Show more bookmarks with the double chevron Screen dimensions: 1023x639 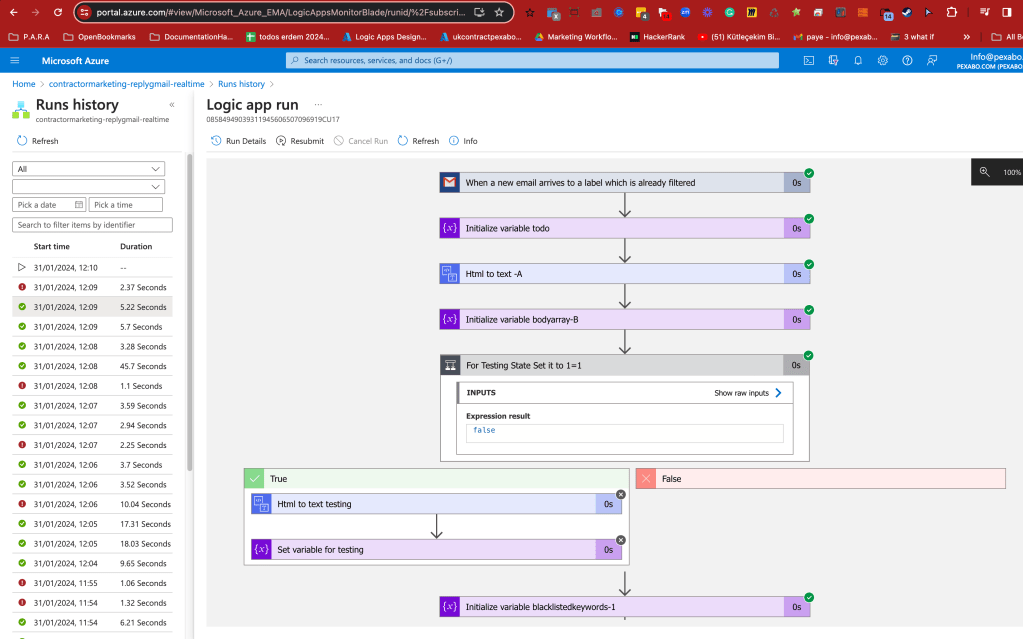click(966, 37)
